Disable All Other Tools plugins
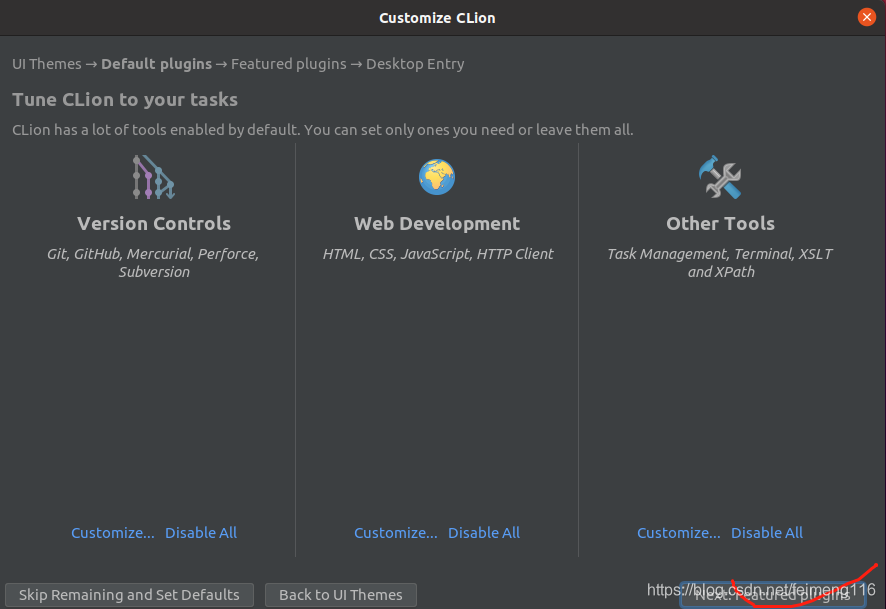 tap(767, 533)
